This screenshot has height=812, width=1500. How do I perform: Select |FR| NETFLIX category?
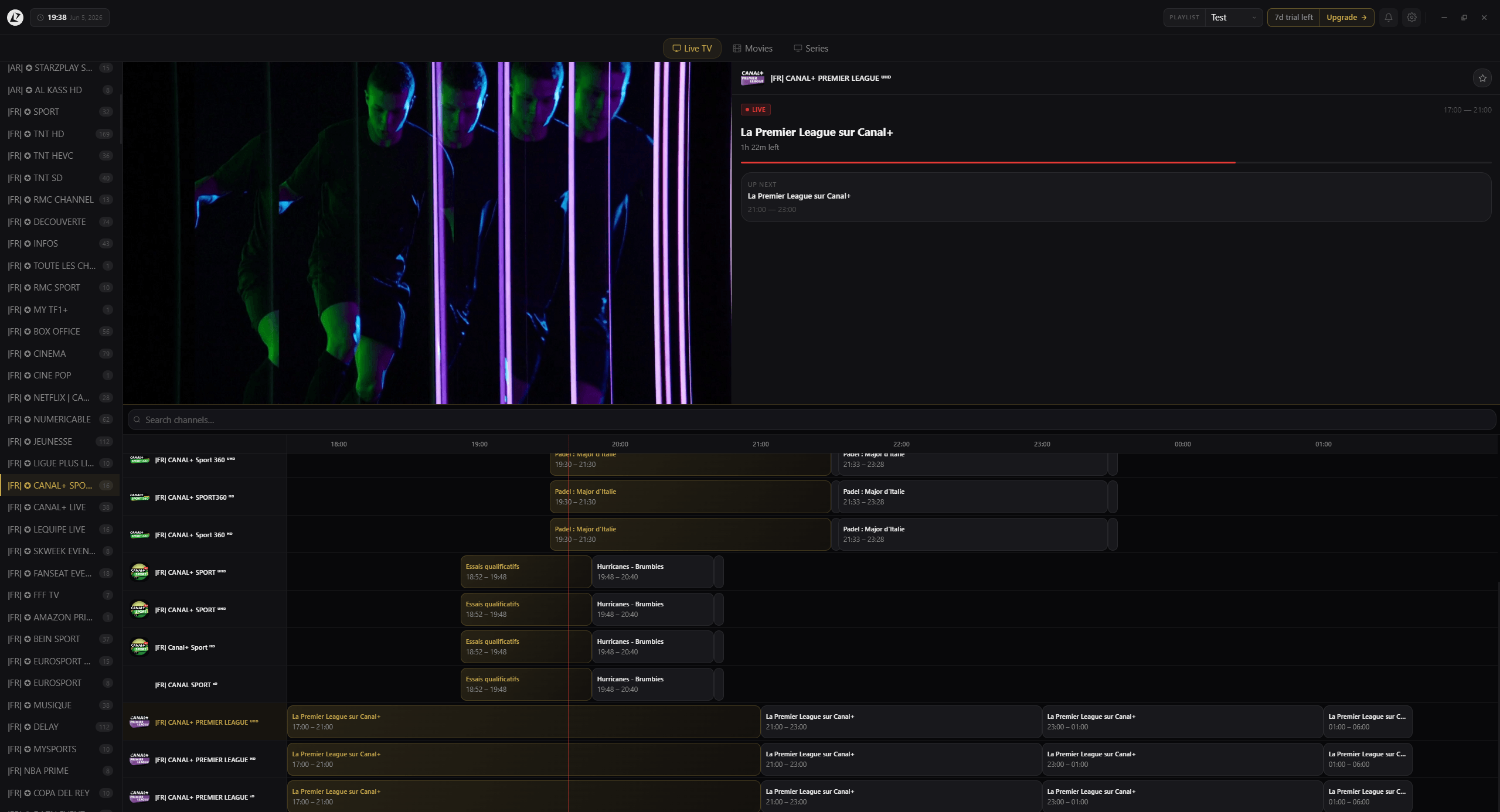pyautogui.click(x=60, y=398)
